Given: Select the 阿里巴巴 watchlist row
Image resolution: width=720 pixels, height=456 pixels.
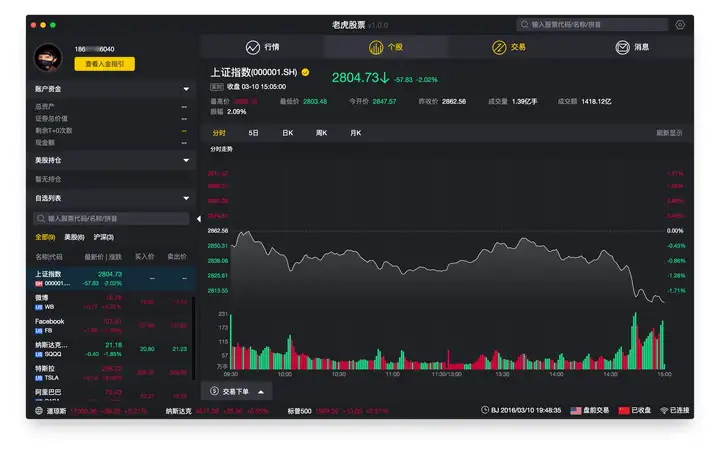Looking at the screenshot, I should (111, 394).
